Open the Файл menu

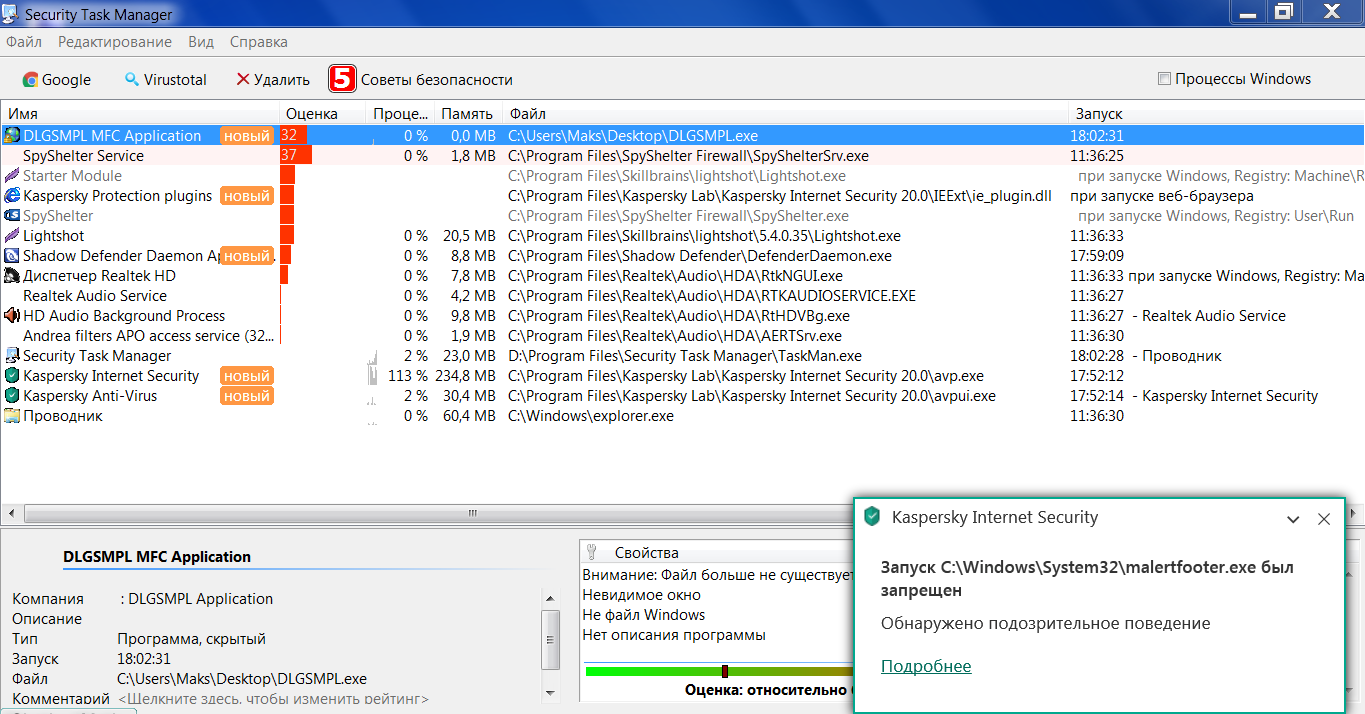pyautogui.click(x=24, y=42)
